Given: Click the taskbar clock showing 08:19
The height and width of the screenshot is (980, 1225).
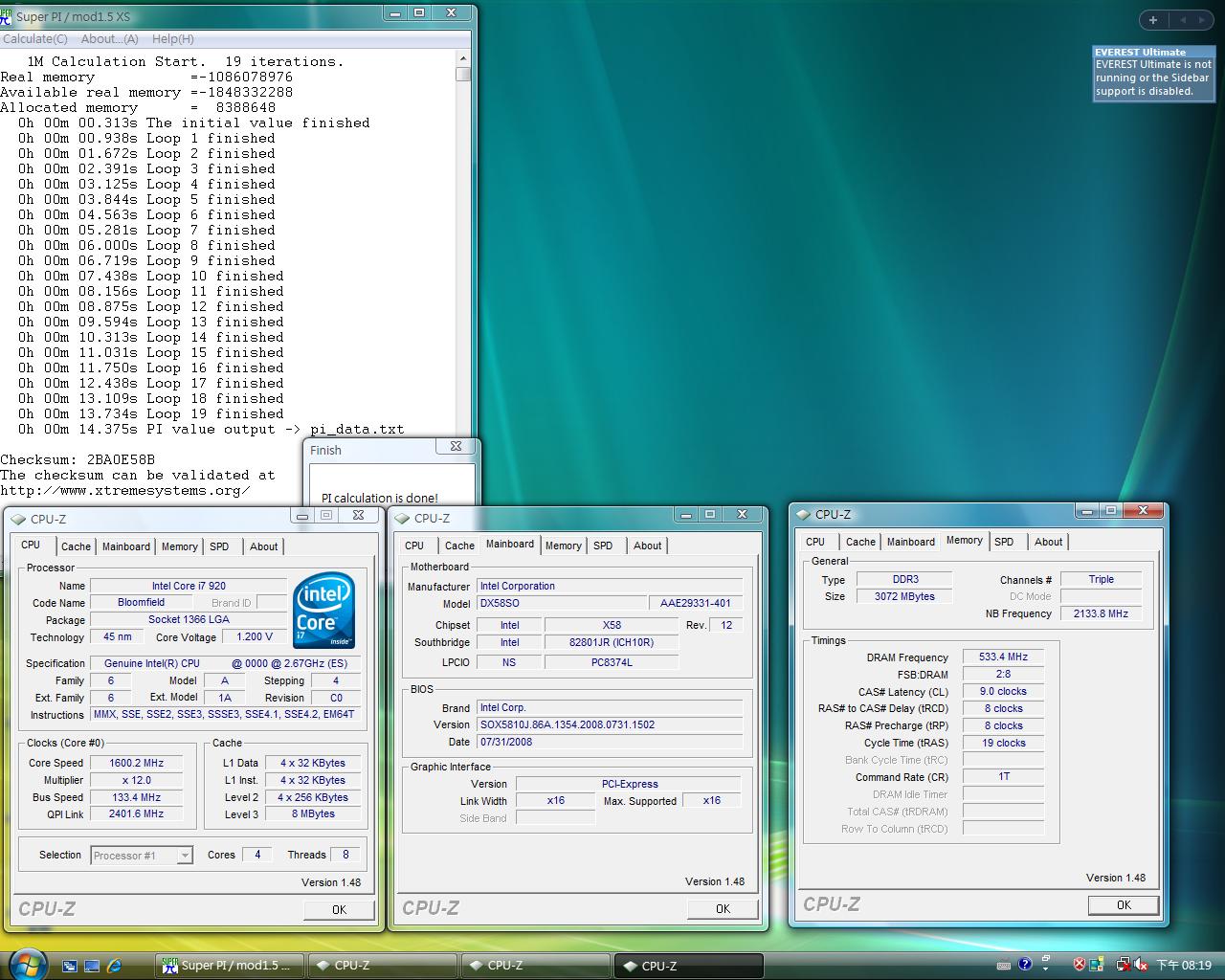Looking at the screenshot, I should pyautogui.click(x=1184, y=966).
